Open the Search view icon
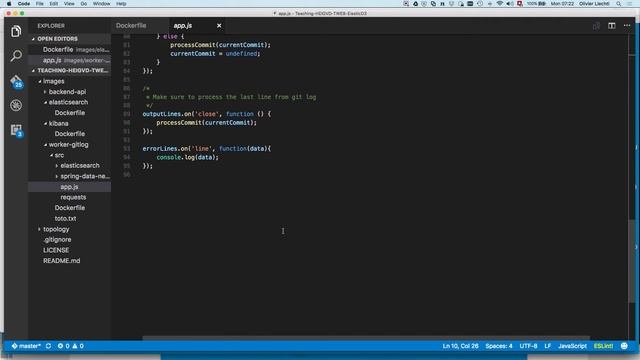 click(x=16, y=56)
